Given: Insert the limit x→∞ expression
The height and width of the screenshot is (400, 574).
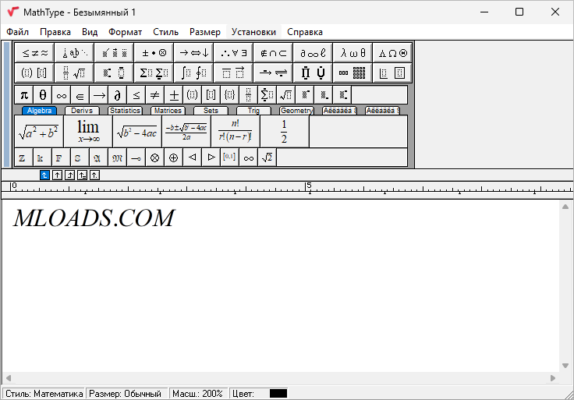Looking at the screenshot, I should pos(88,132).
